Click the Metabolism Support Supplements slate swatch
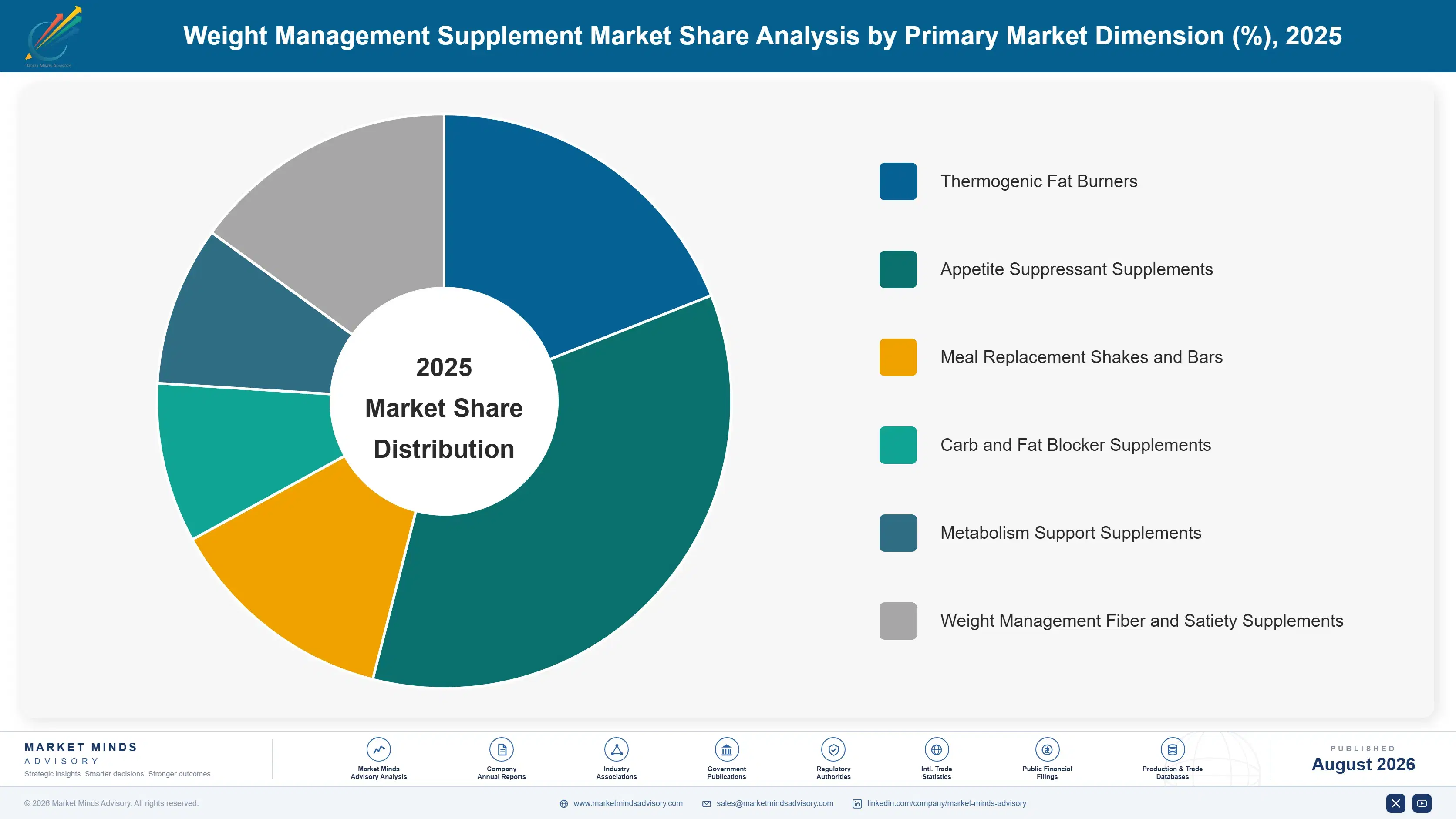Screen dimensions: 1456x819 897,533
